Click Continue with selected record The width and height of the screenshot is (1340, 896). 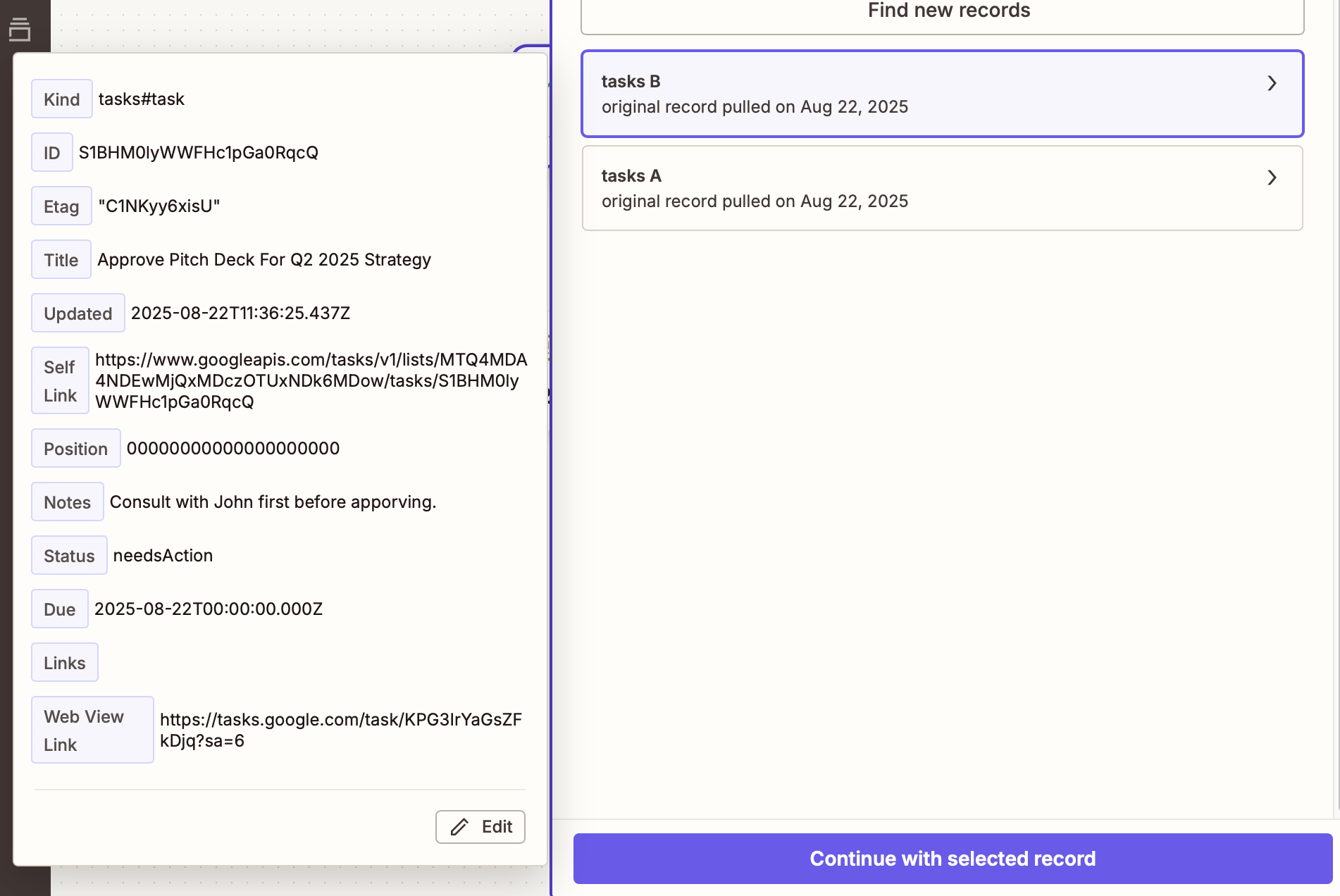tap(953, 859)
